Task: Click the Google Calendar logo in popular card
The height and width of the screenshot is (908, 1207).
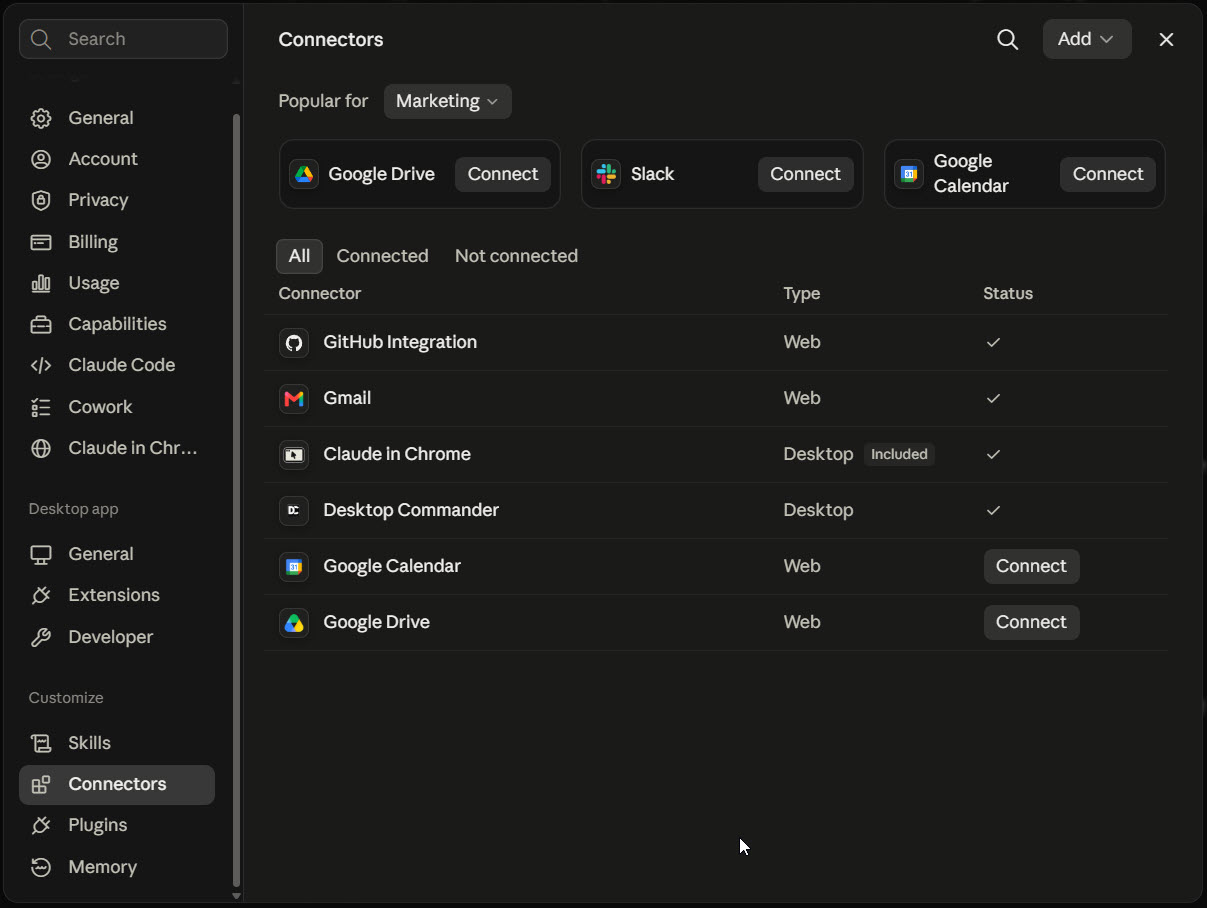Action: click(909, 174)
